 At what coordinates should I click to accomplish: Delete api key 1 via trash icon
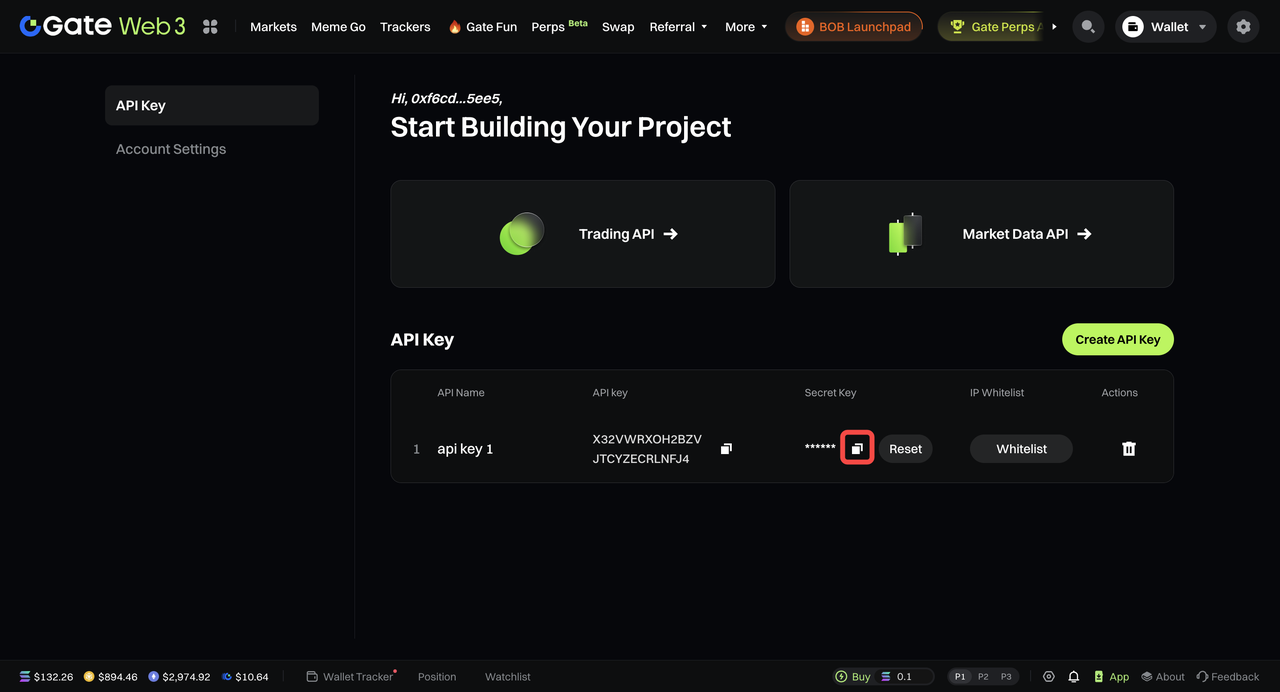pyautogui.click(x=1129, y=449)
